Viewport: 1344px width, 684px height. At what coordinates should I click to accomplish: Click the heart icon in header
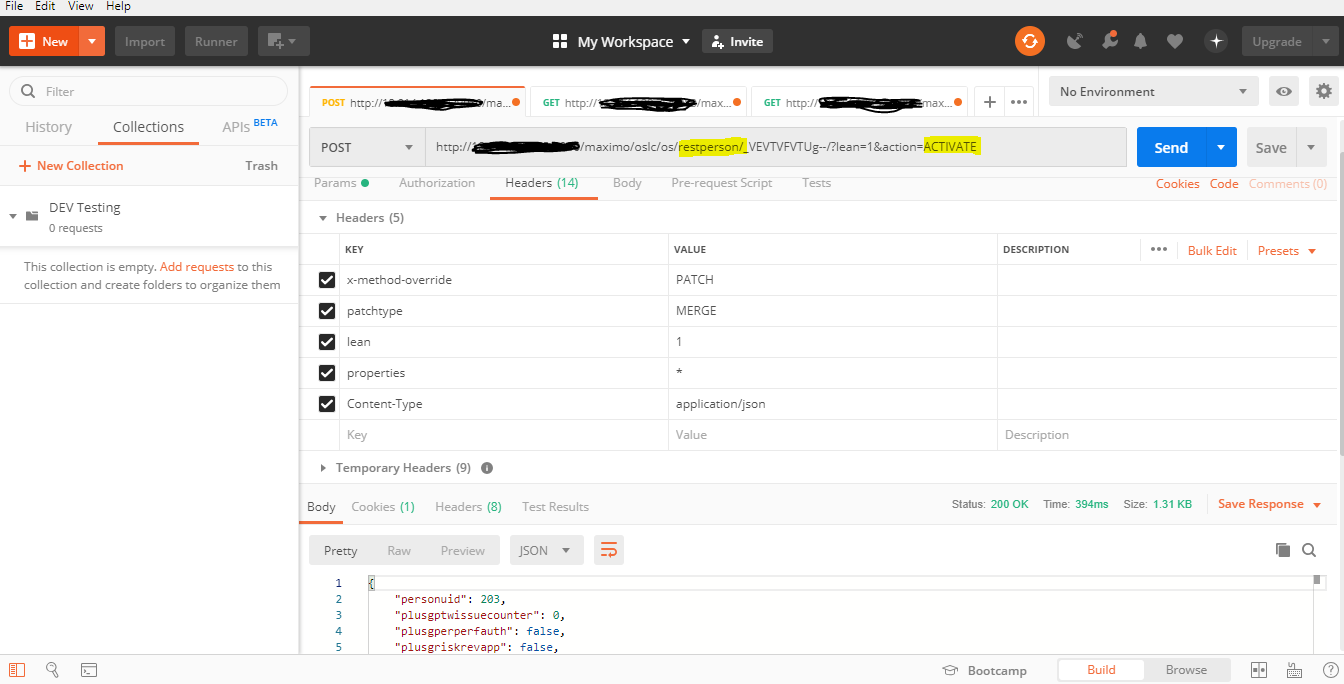[x=1175, y=41]
